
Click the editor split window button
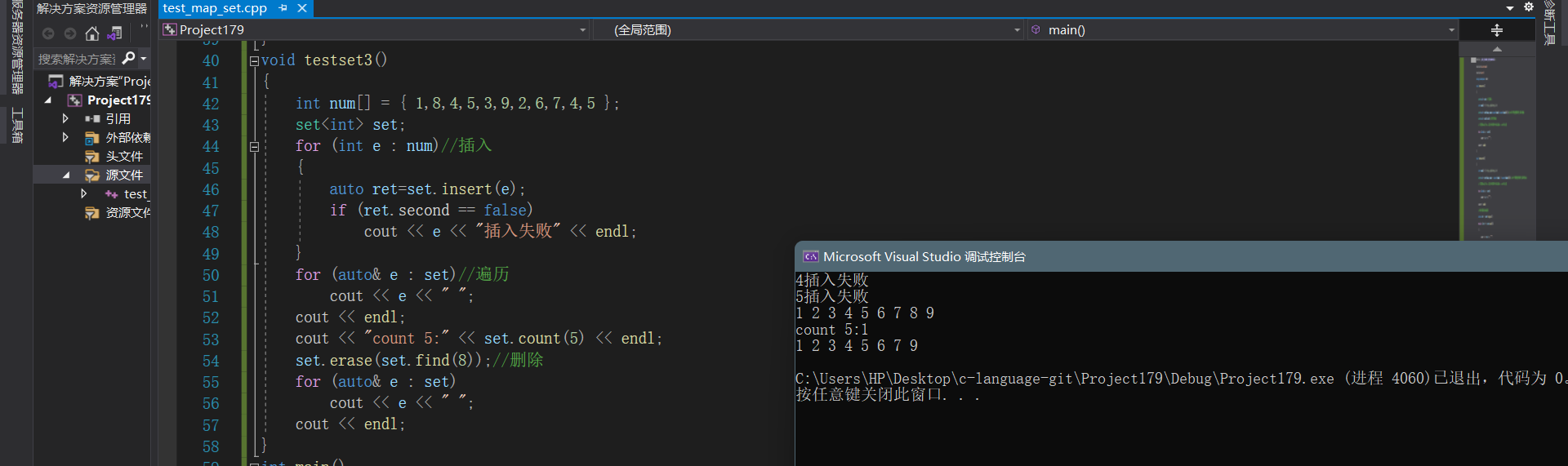coord(1497,30)
